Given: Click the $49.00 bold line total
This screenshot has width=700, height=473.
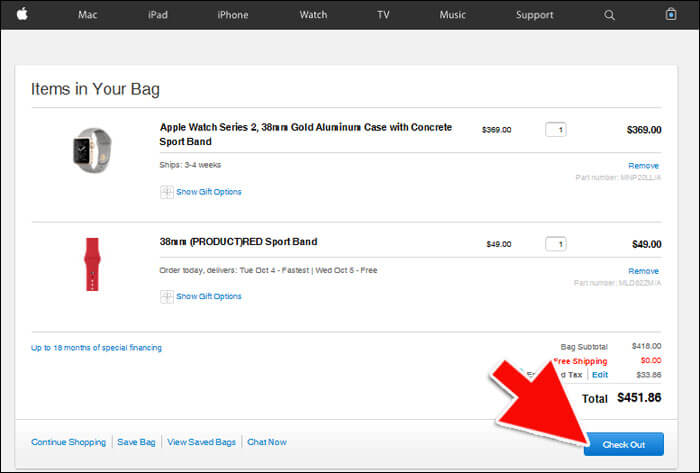Looking at the screenshot, I should 647,244.
